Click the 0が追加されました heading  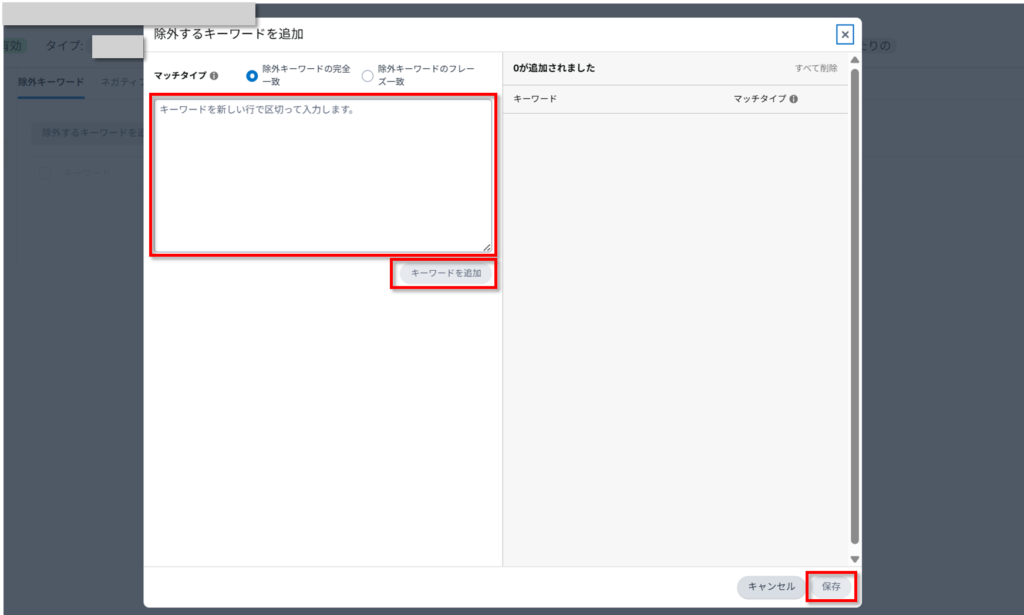554,69
